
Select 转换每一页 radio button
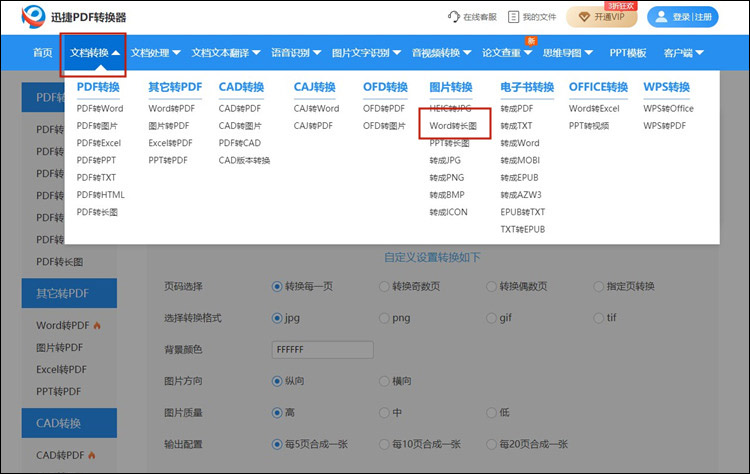[277, 287]
